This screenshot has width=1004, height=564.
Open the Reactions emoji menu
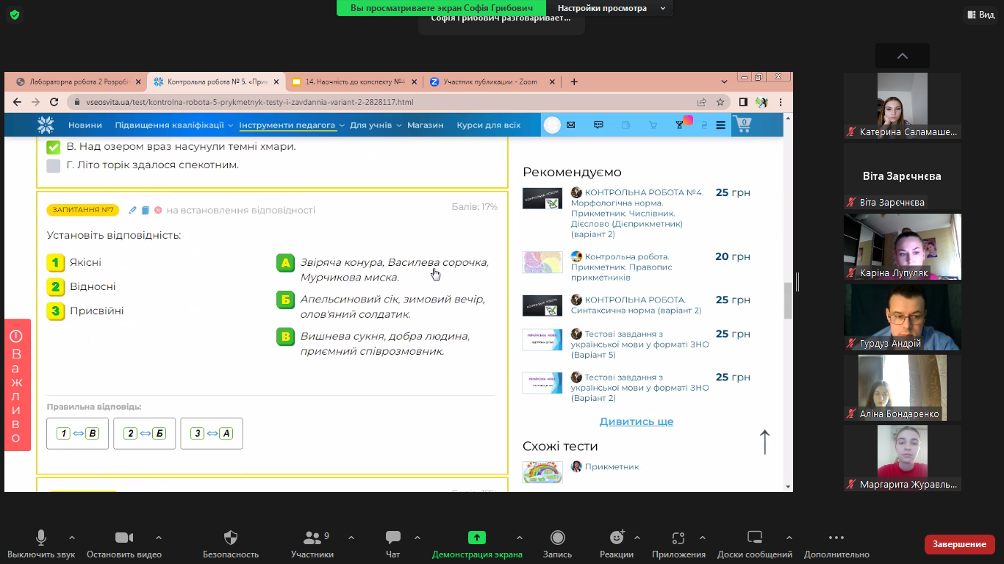pos(616,538)
